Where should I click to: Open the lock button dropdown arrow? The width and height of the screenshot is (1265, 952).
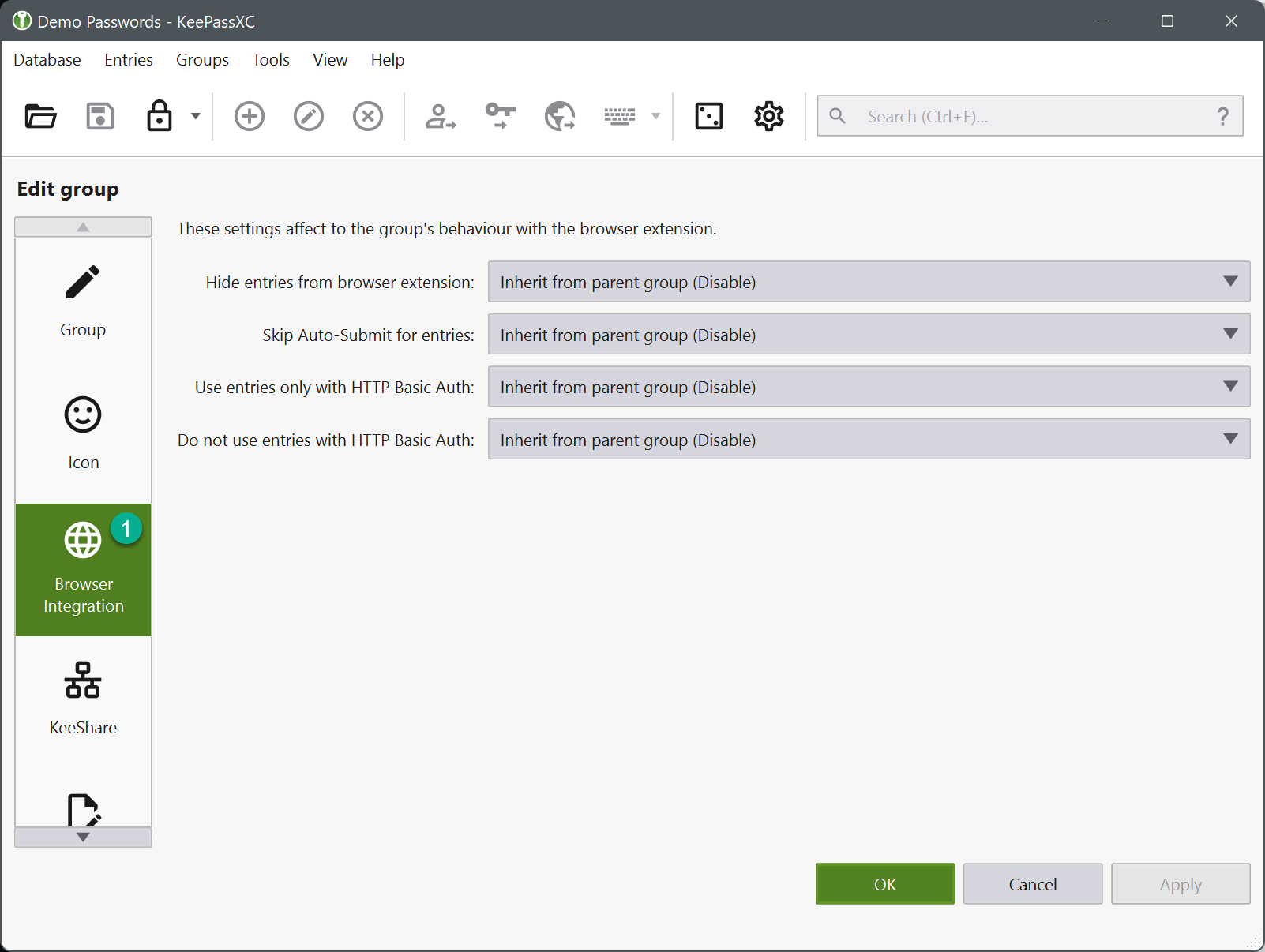pos(195,116)
